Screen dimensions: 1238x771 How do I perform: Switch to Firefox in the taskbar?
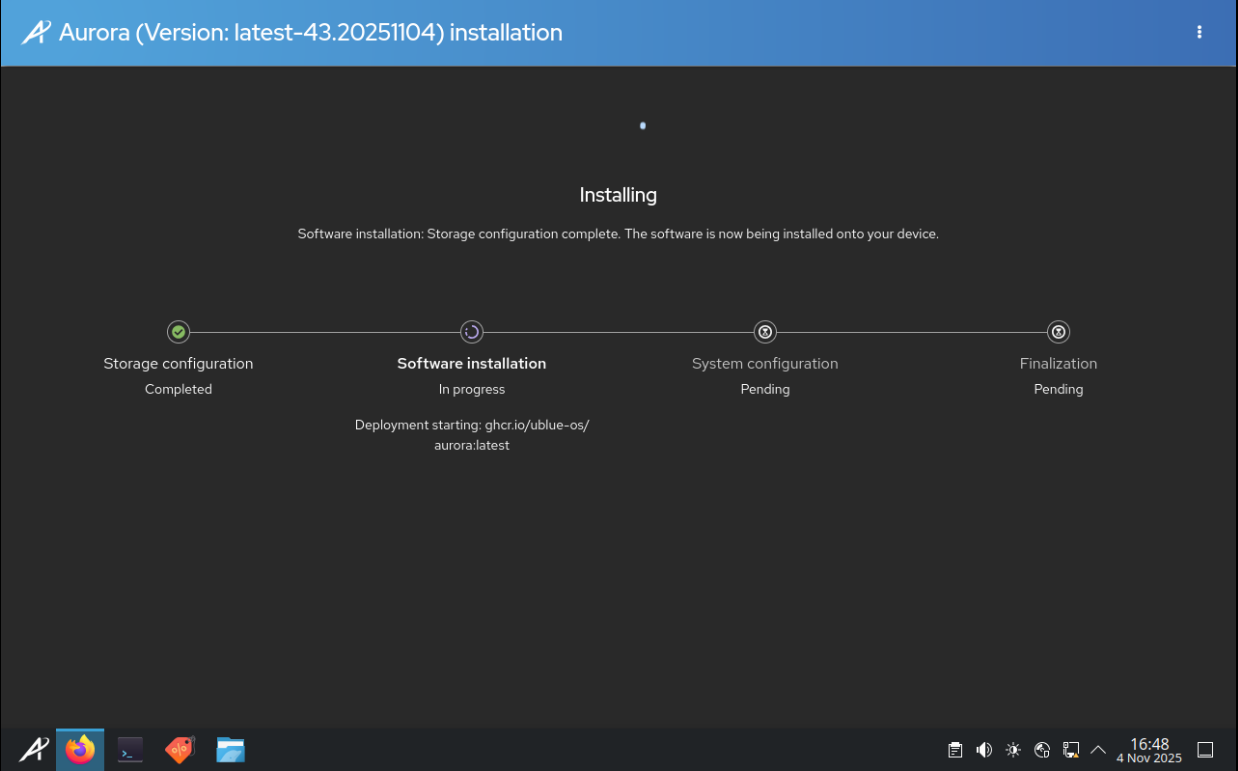point(80,749)
